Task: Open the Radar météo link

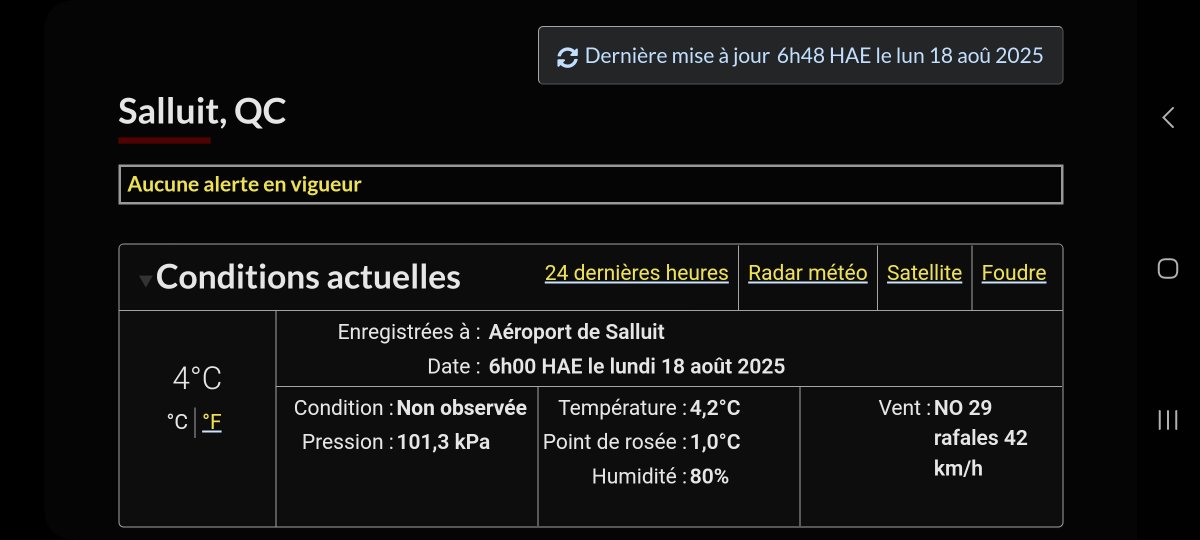Action: point(807,273)
